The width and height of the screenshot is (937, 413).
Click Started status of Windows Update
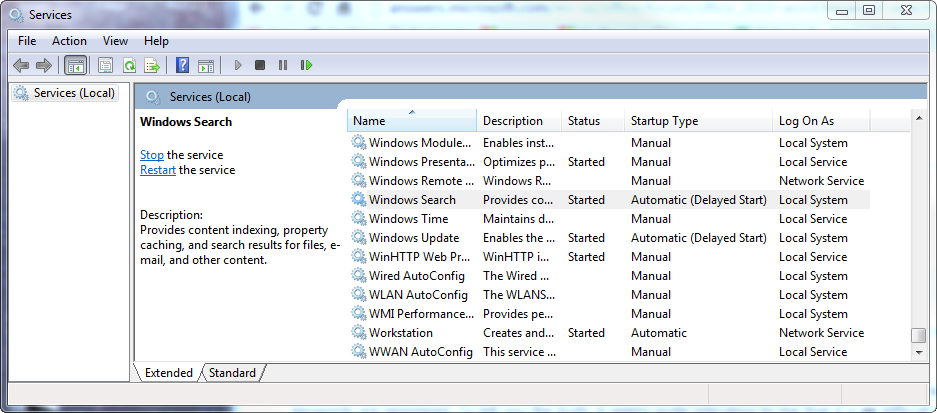586,237
